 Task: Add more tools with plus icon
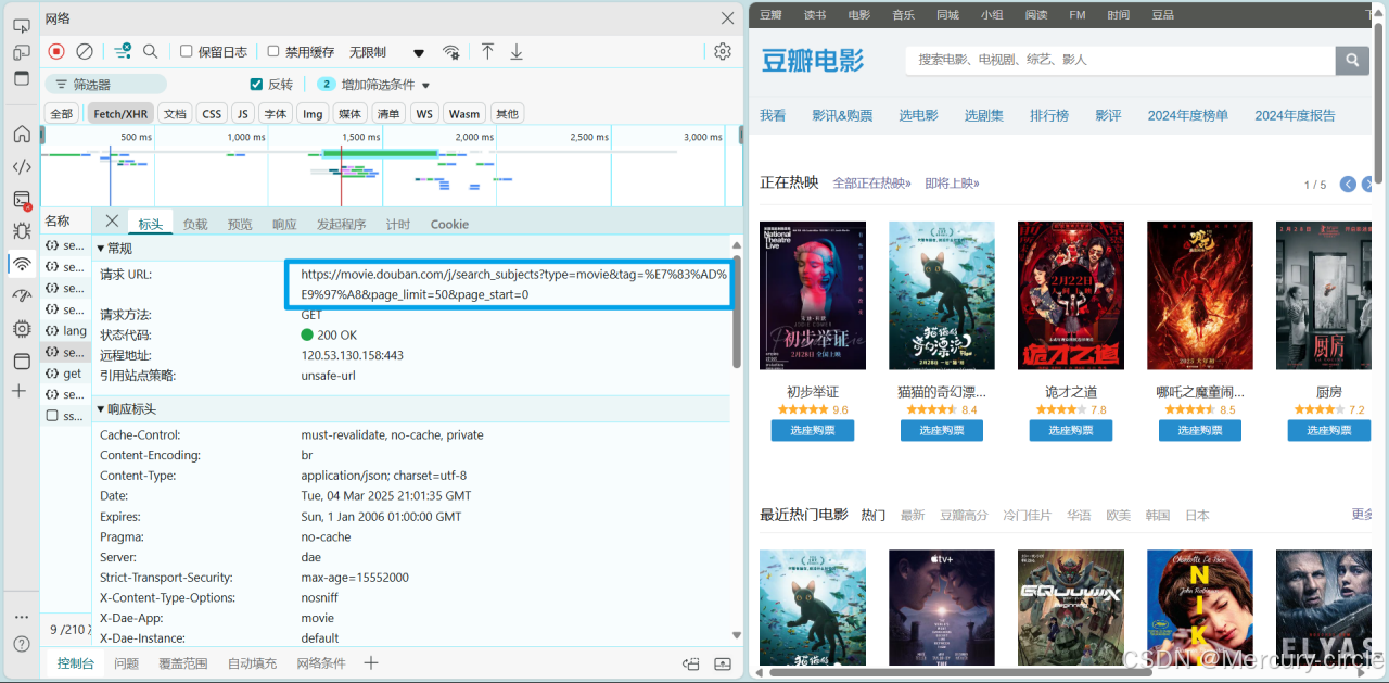click(19, 391)
